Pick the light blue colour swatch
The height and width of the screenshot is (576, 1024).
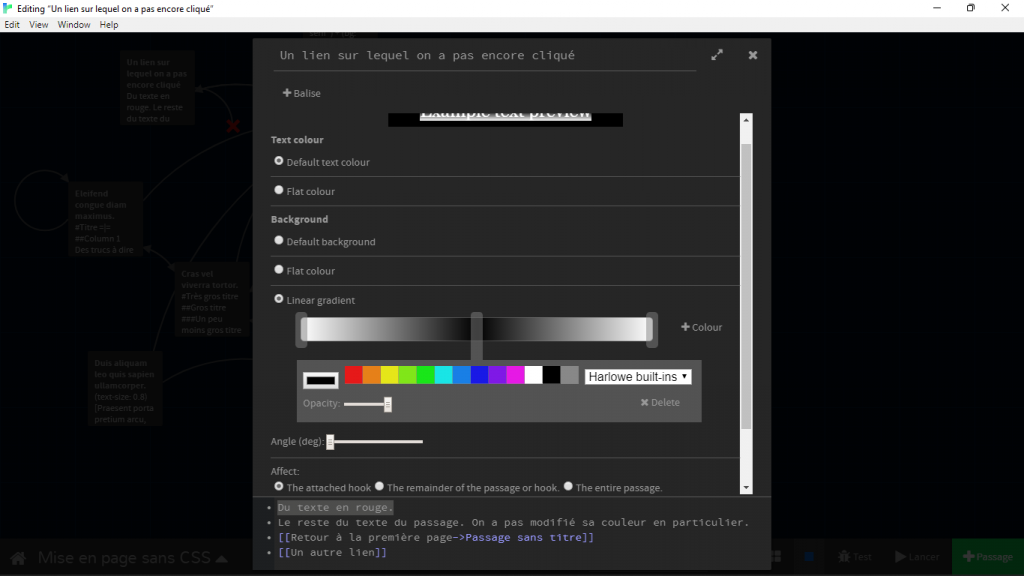tap(462, 375)
